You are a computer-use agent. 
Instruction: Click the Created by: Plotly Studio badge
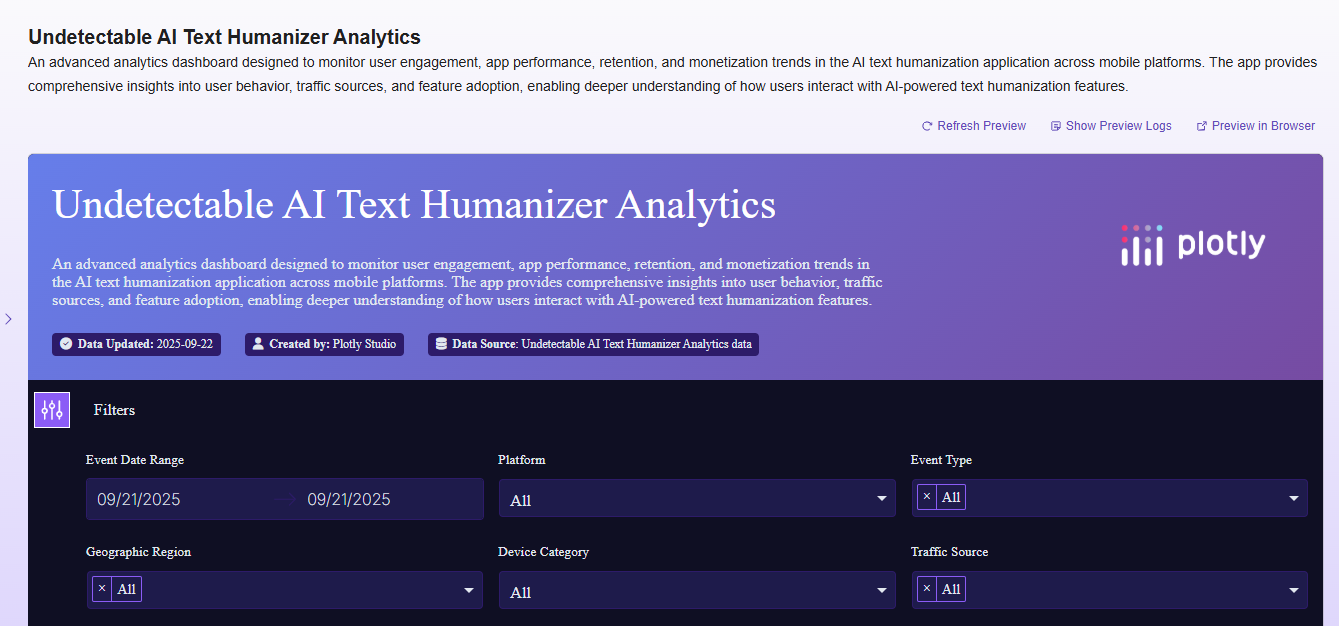click(x=324, y=344)
